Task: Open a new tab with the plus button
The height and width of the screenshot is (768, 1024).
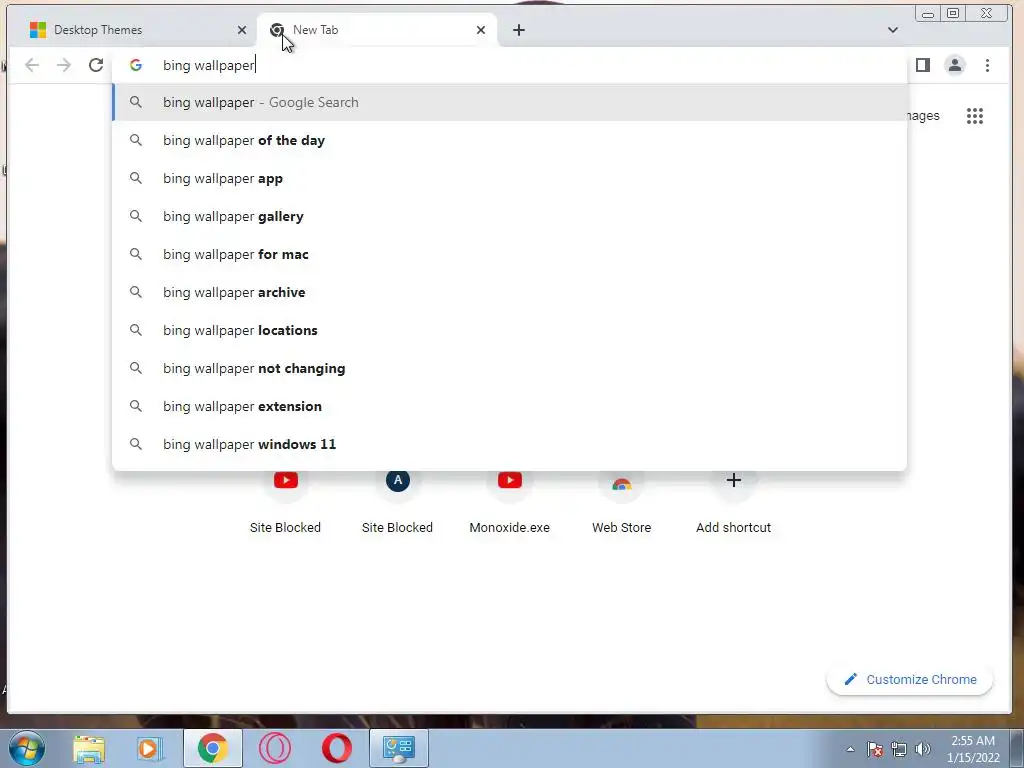Action: point(519,30)
